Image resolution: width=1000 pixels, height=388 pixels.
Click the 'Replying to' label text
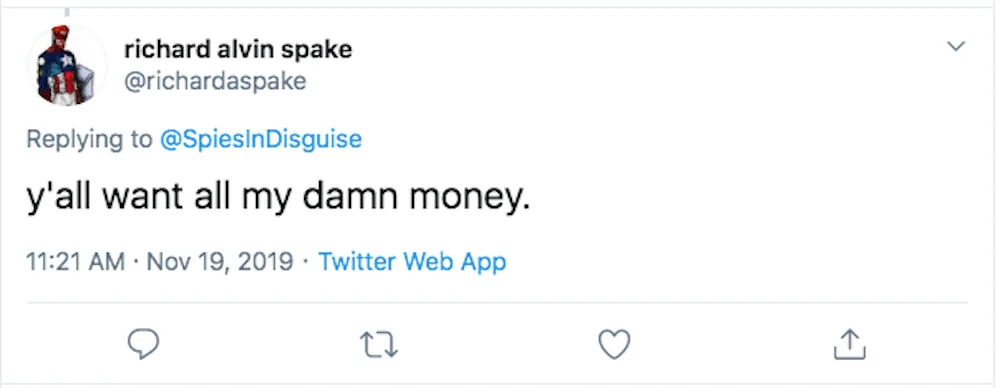89,139
